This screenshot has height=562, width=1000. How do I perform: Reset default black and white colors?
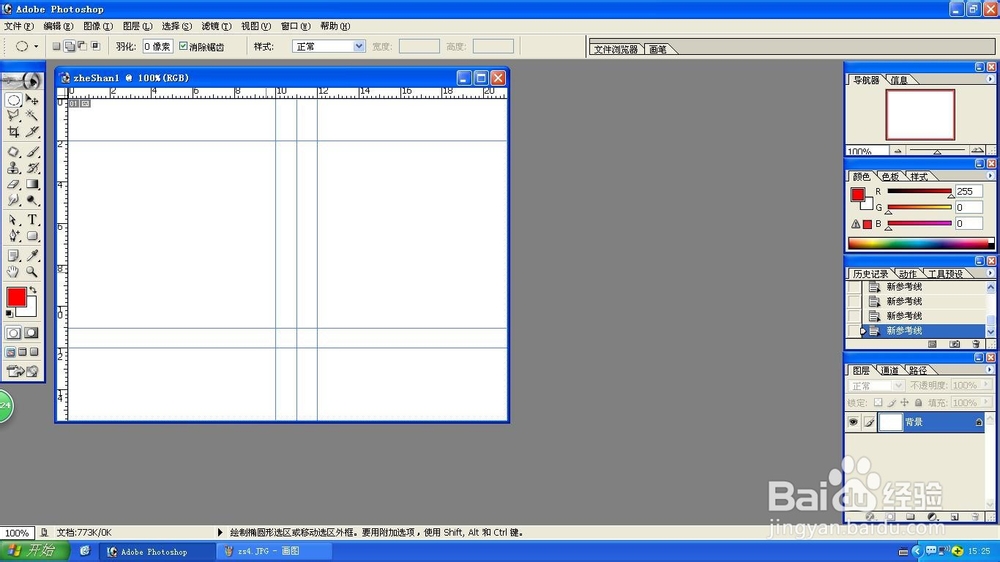pos(9,313)
